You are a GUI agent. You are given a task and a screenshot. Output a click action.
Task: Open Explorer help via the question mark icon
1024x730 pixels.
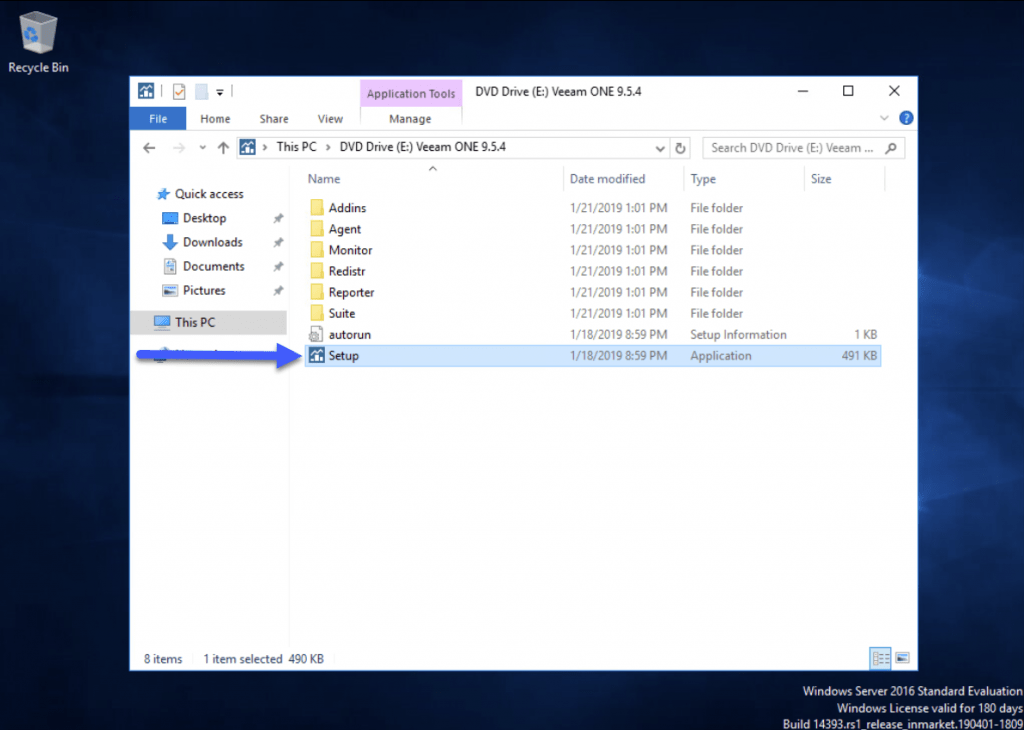click(x=906, y=118)
